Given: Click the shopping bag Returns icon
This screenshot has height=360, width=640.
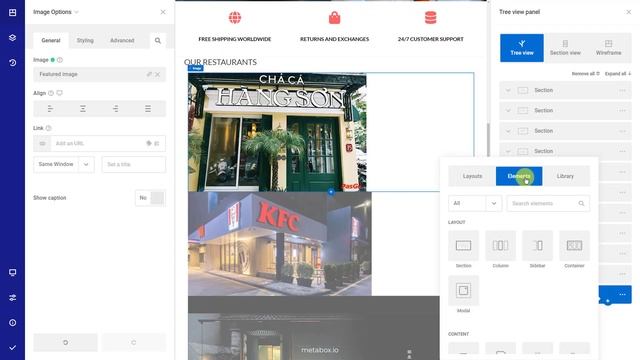Looking at the screenshot, I should tap(334, 18).
